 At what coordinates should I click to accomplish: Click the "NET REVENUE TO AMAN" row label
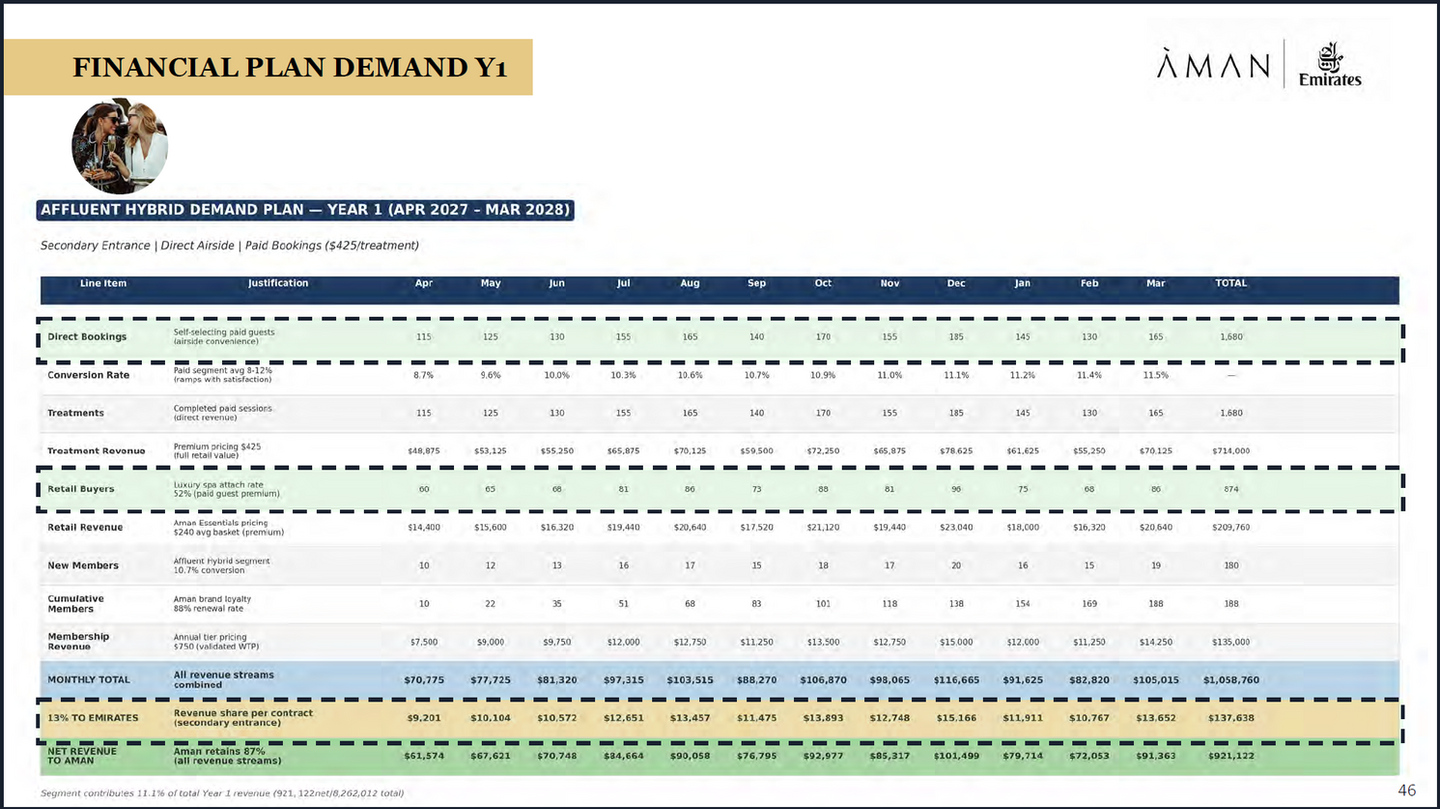tap(83, 755)
